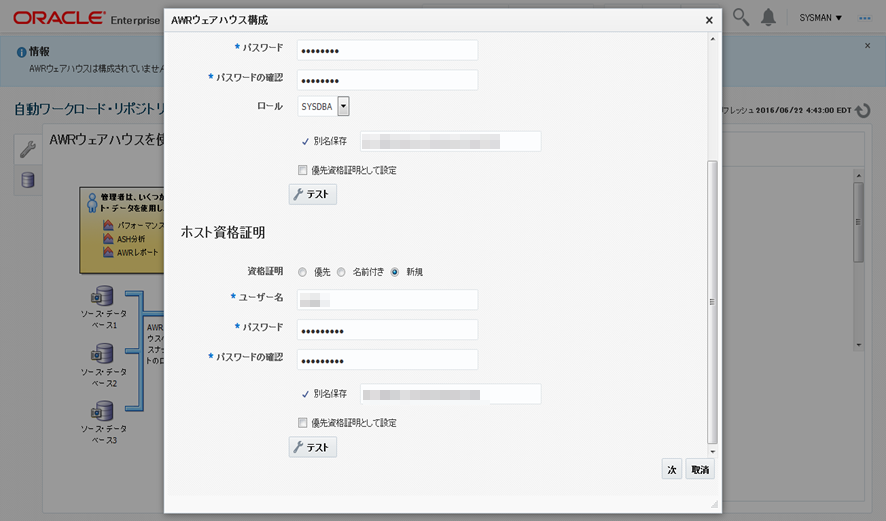This screenshot has width=886, height=521.
Task: Select the wrench sidebar tab
Action: [x=28, y=149]
